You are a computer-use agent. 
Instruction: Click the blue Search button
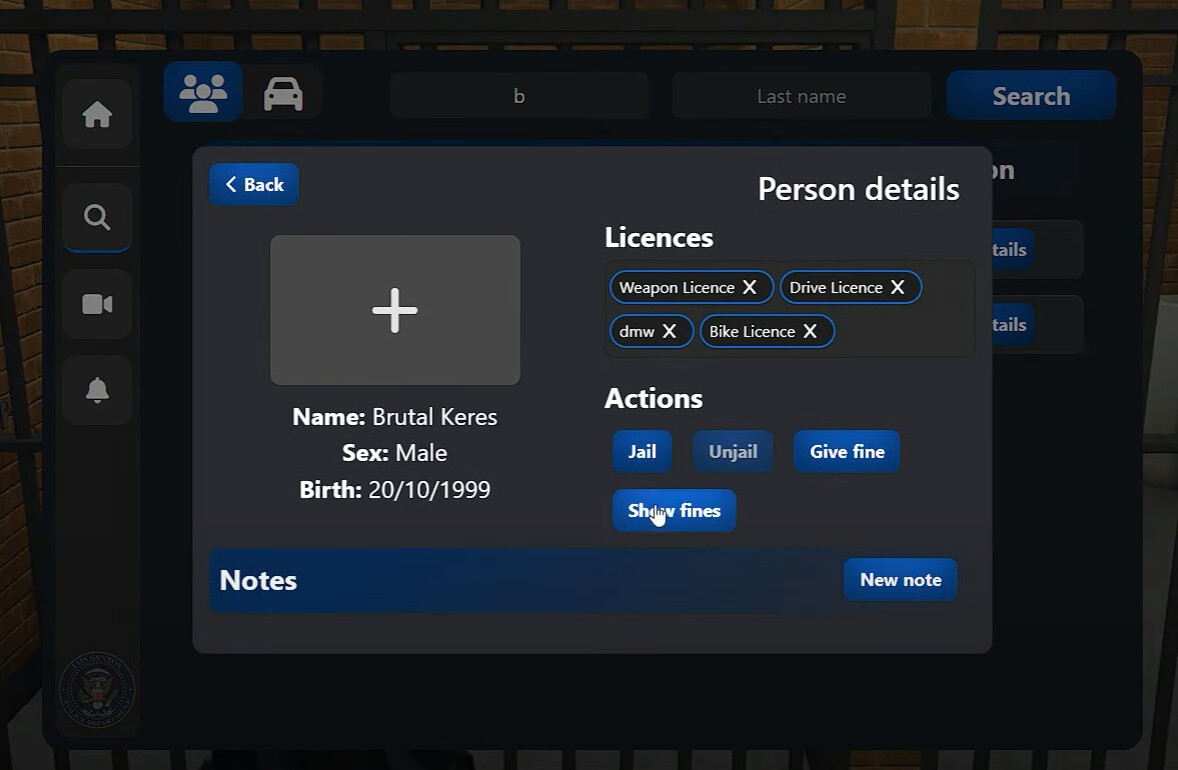(1031, 96)
